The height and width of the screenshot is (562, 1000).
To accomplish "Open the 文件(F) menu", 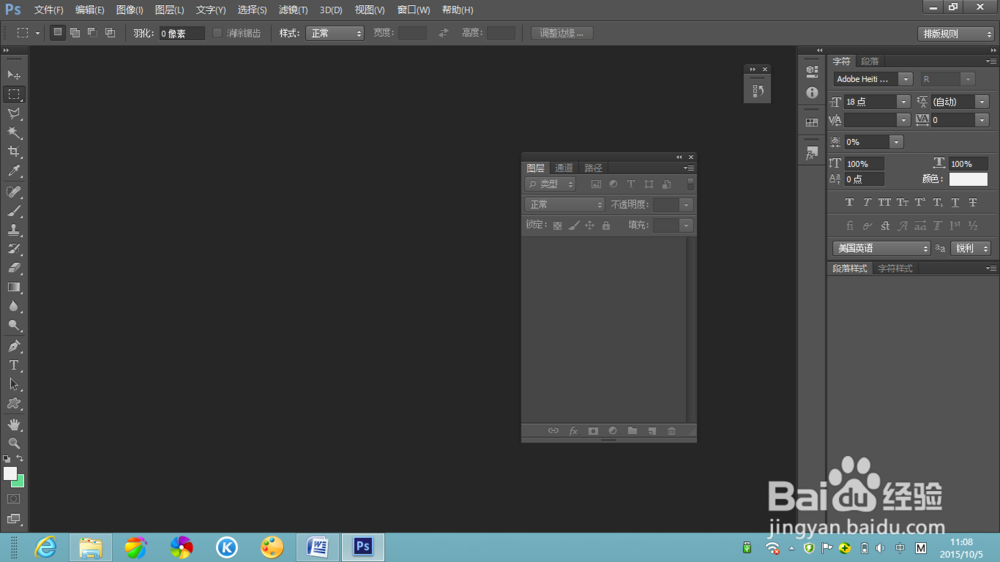I will tap(48, 10).
